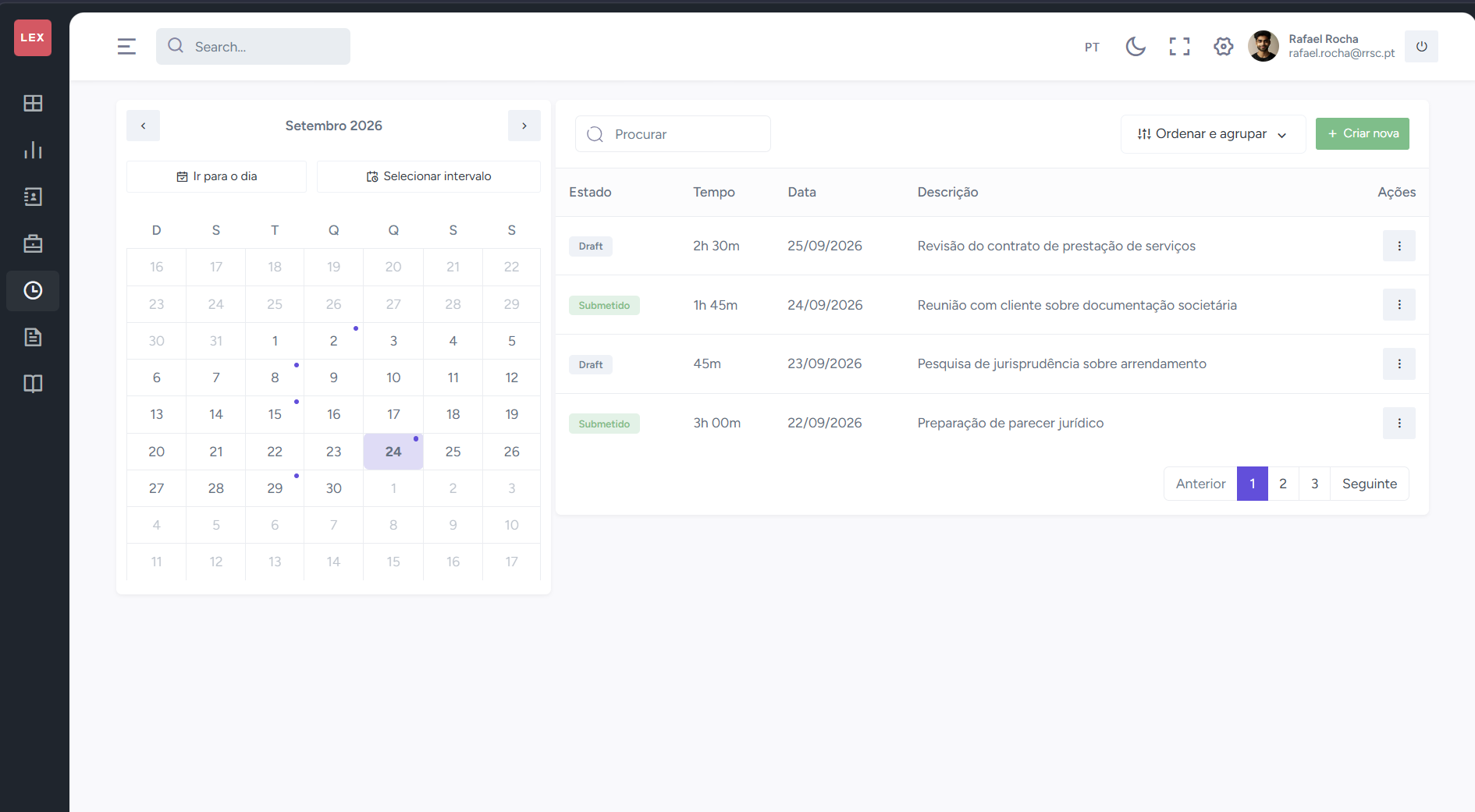The image size is (1475, 812).
Task: Open the briefcase cases sidebar icon
Action: 33,243
